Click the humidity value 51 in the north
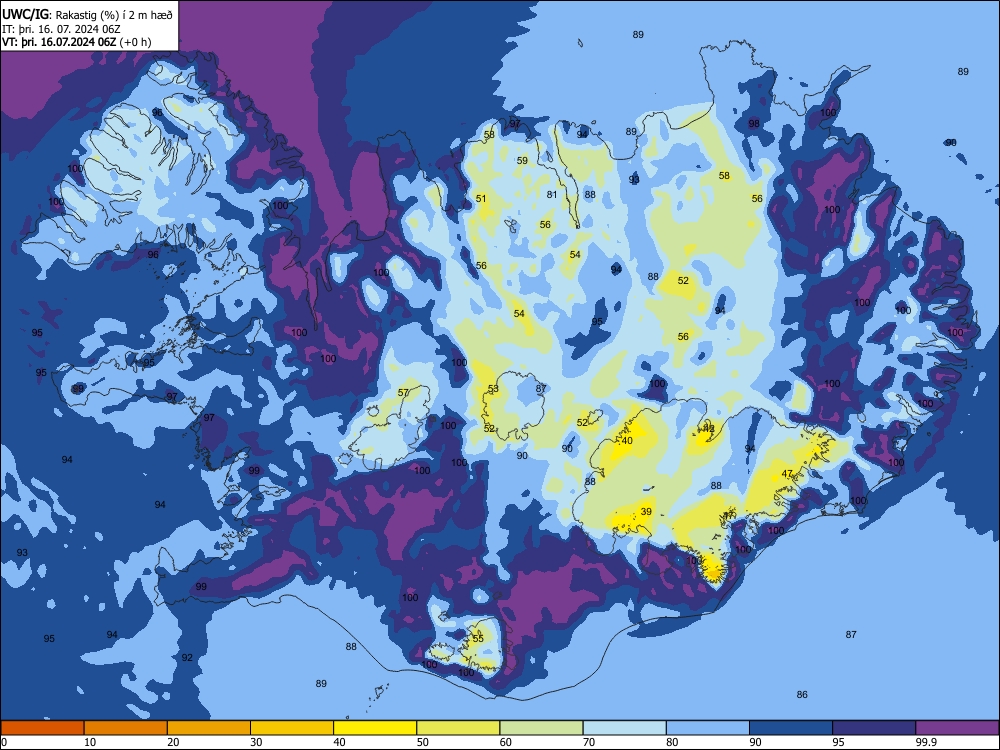Image resolution: width=1000 pixels, height=750 pixels. [x=481, y=198]
